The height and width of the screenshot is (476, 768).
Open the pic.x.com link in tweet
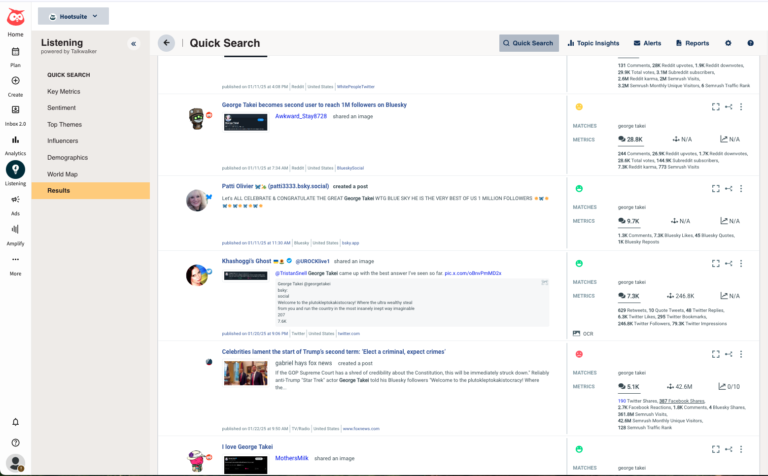[473, 273]
